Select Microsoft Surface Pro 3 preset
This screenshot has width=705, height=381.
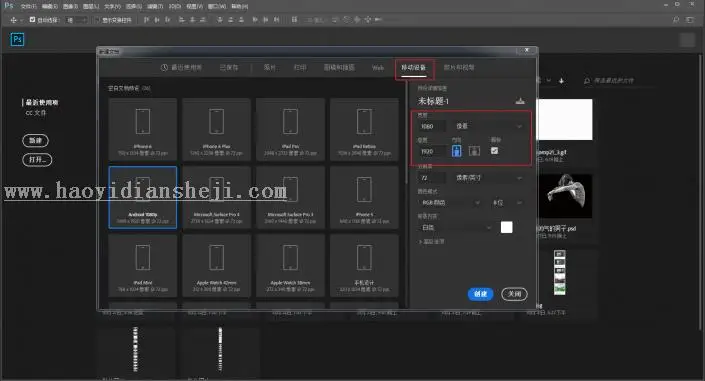pos(290,197)
